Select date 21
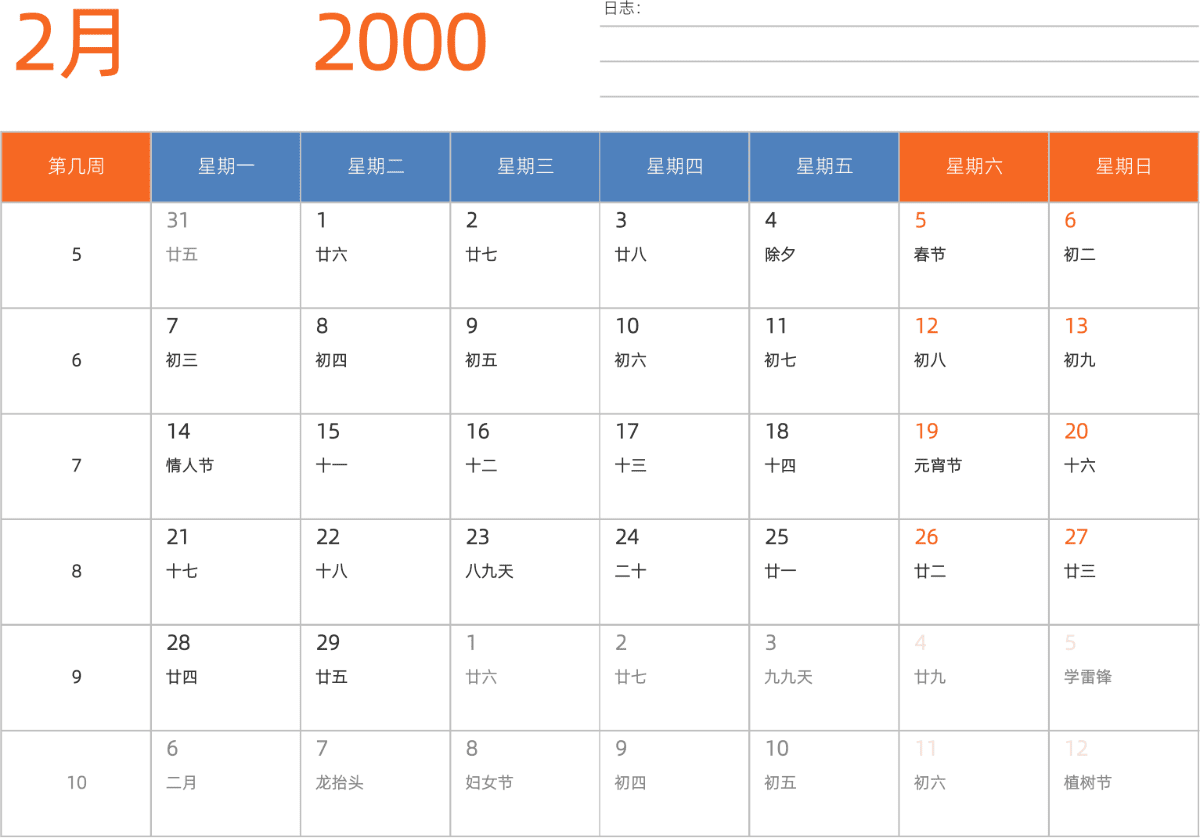Image resolution: width=1200 pixels, height=838 pixels. pyautogui.click(x=178, y=538)
